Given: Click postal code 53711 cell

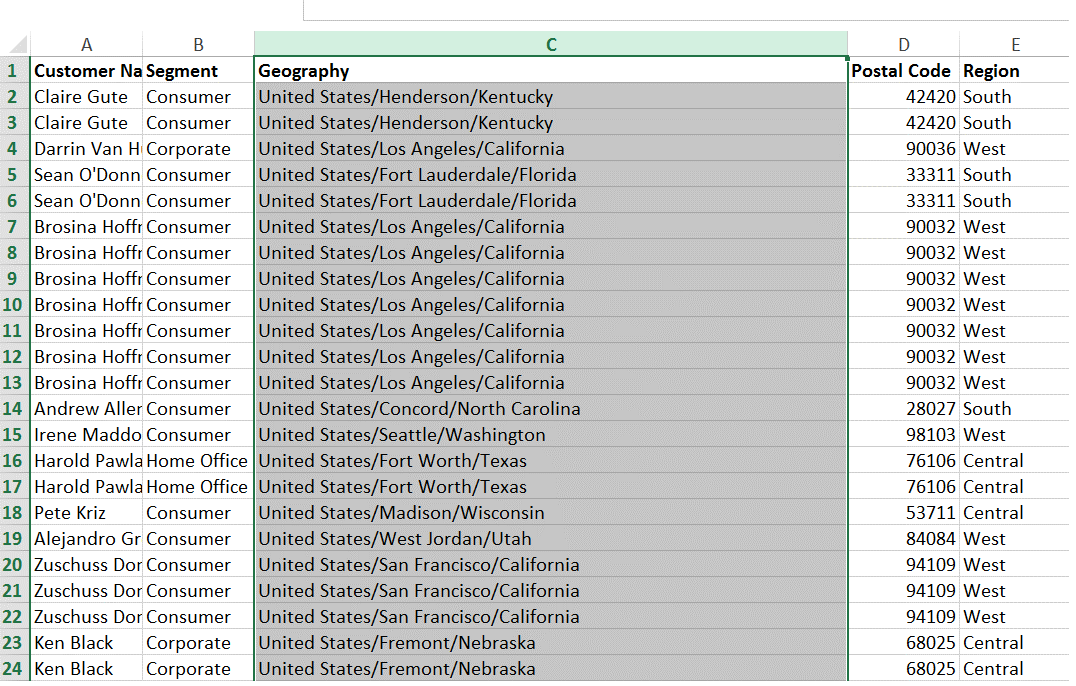Looking at the screenshot, I should click(904, 513).
